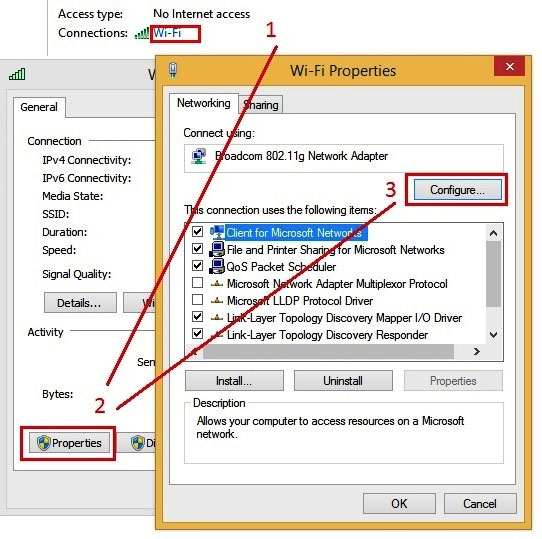Click the green signal bars icon in status window
This screenshot has height=539, width=542.
(17, 74)
